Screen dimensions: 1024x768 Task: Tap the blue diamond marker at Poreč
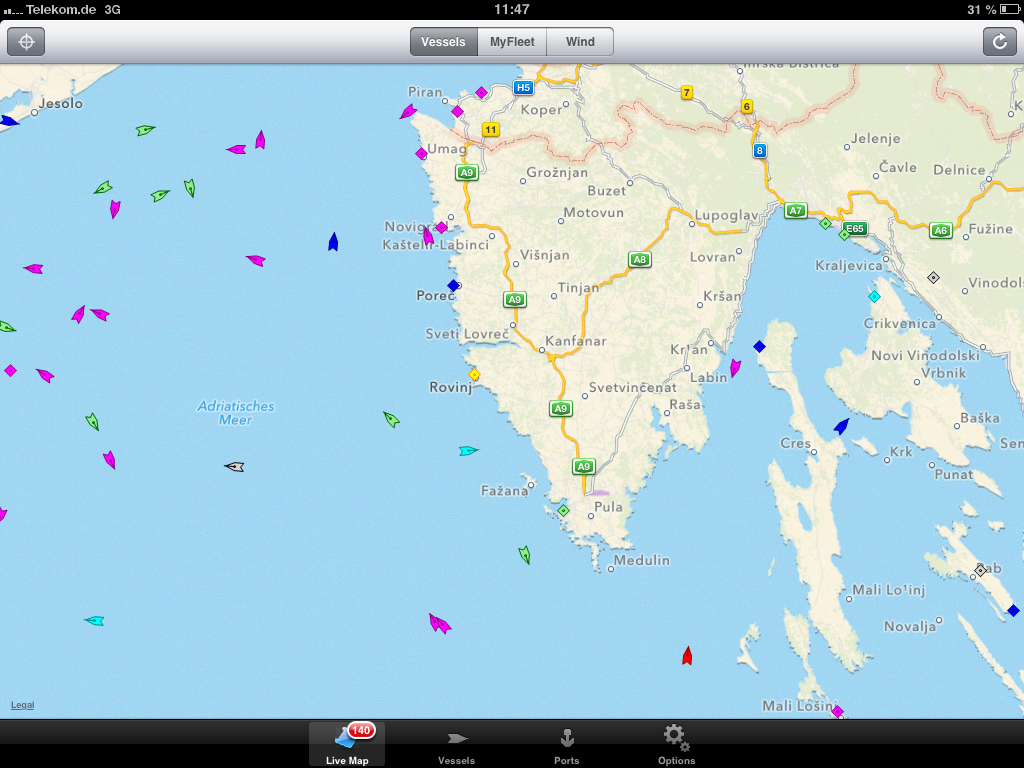pos(453,285)
